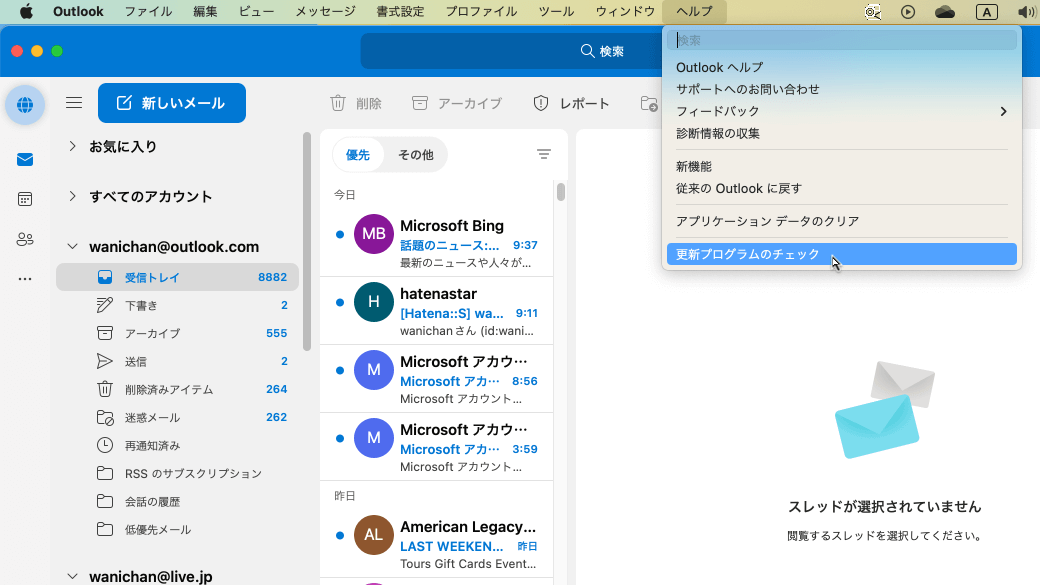Click the MB avatar of Microsoft Bing
The image size is (1040, 585).
click(x=373, y=233)
